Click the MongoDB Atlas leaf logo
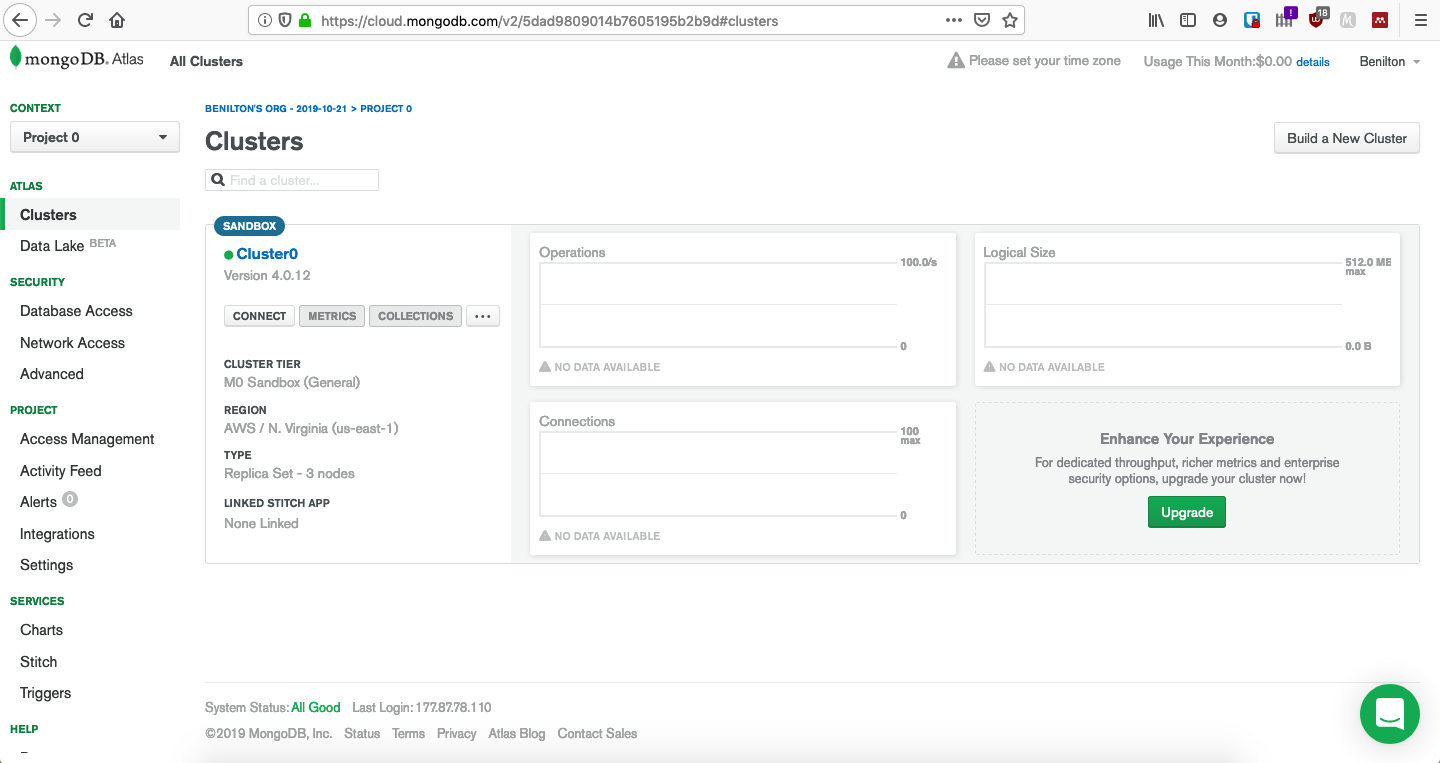Screen dimensions: 1440x763 pos(15,58)
